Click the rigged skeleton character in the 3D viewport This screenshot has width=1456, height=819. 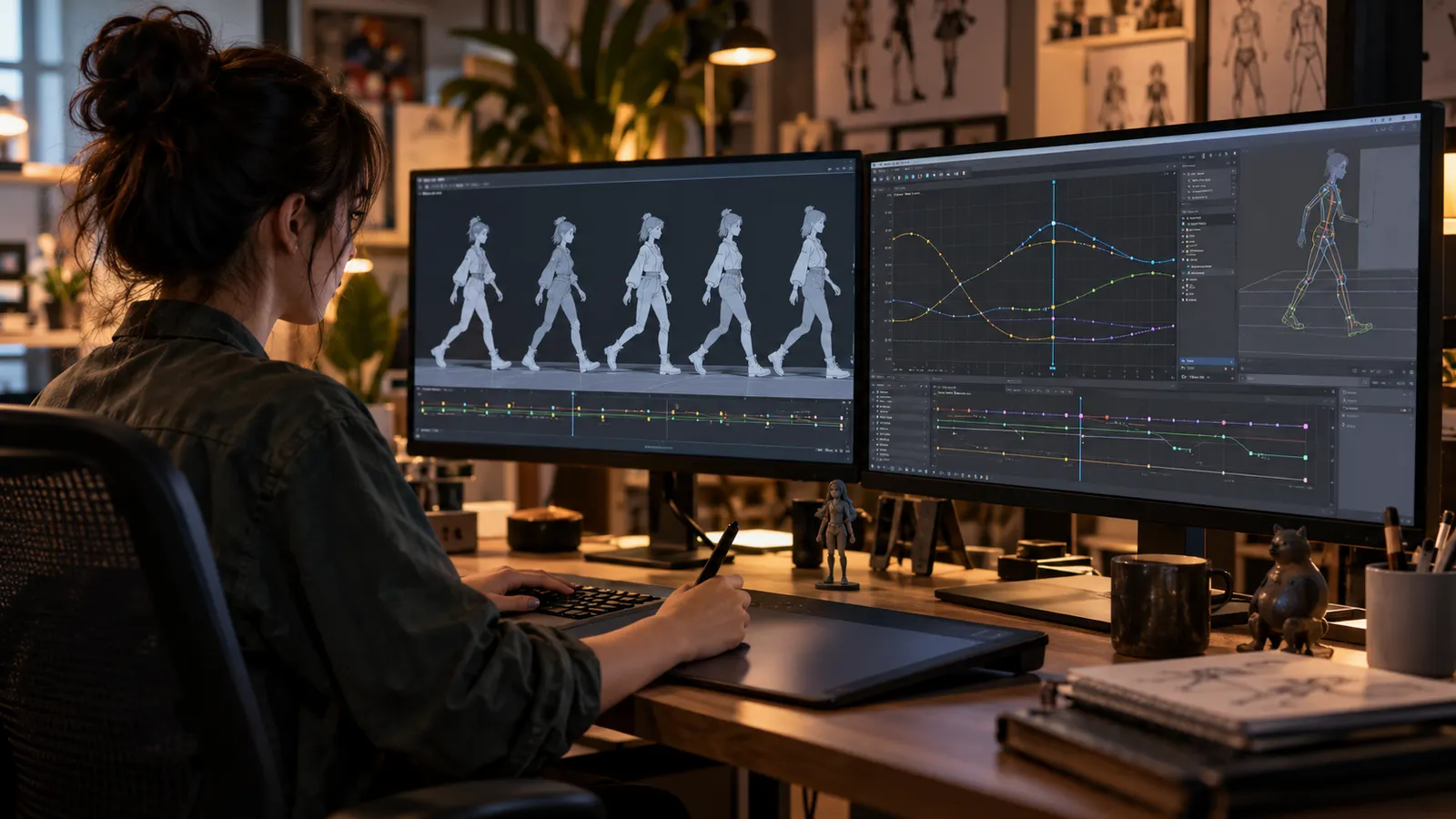1327,243
